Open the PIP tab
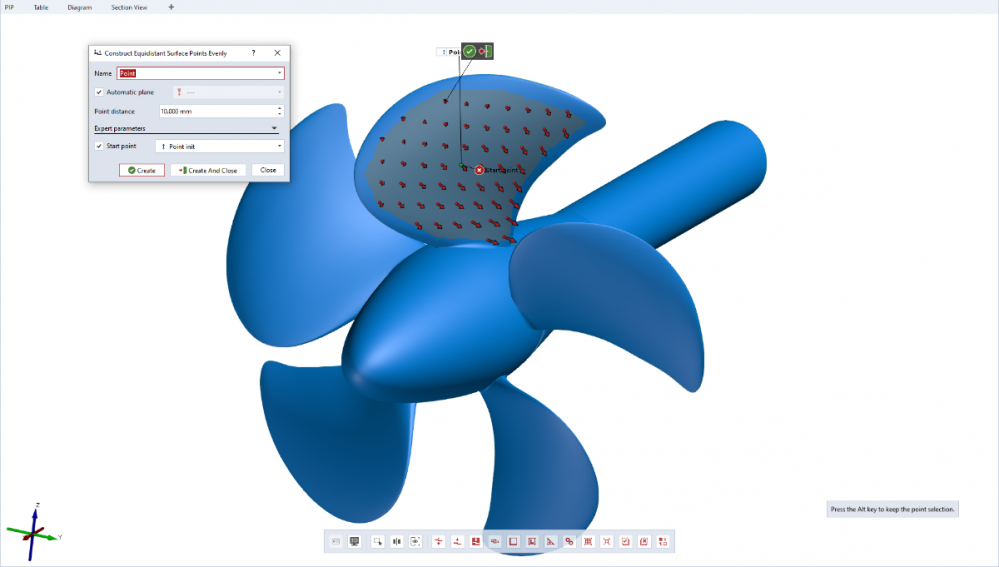Viewport: 999px width, 567px height. (10, 8)
